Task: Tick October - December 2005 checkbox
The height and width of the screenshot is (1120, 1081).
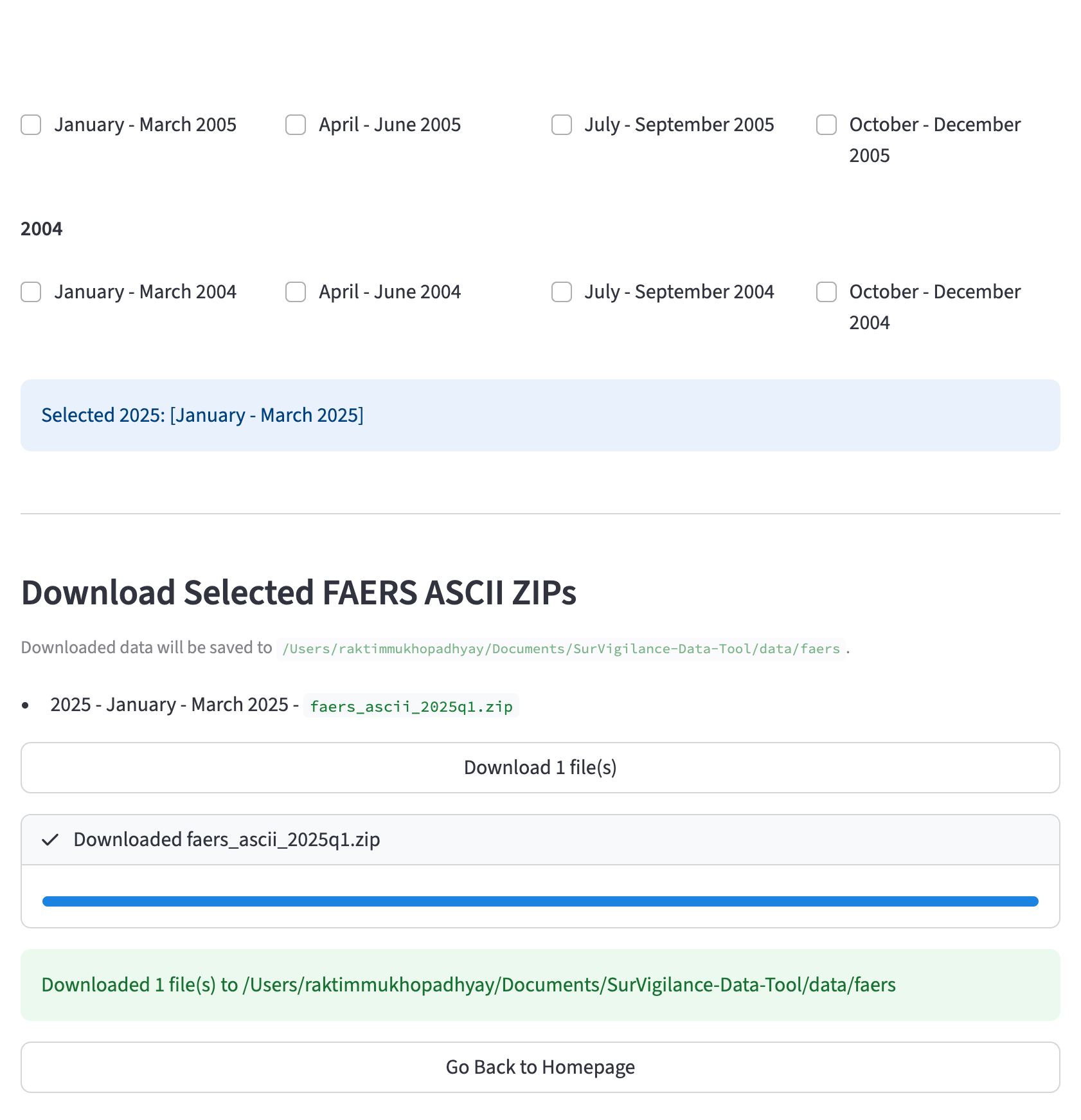Action: [826, 125]
